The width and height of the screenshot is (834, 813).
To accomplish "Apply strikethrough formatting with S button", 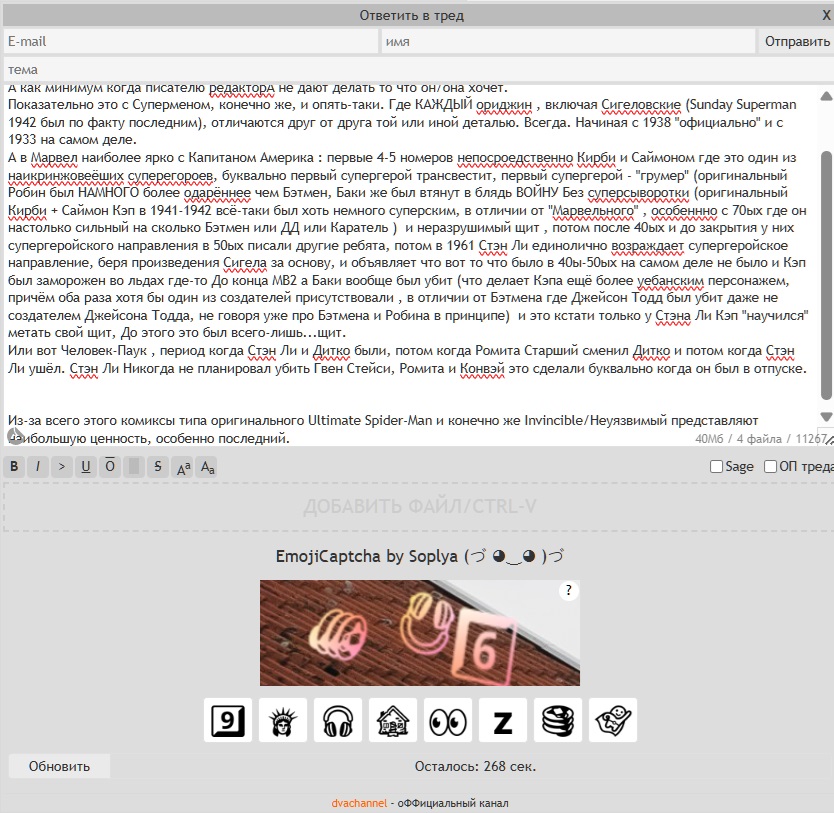I will [158, 467].
